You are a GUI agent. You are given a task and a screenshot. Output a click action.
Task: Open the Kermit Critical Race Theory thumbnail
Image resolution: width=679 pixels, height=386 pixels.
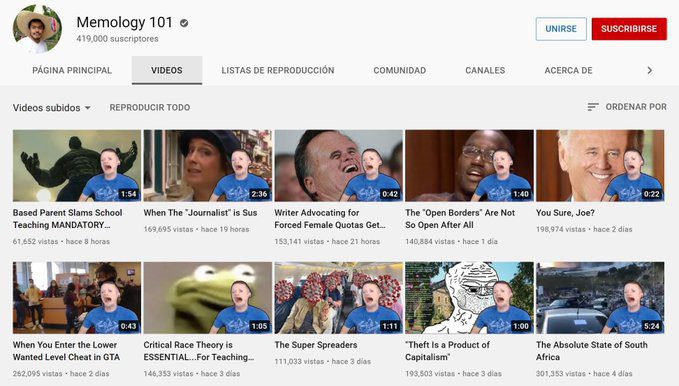click(208, 298)
